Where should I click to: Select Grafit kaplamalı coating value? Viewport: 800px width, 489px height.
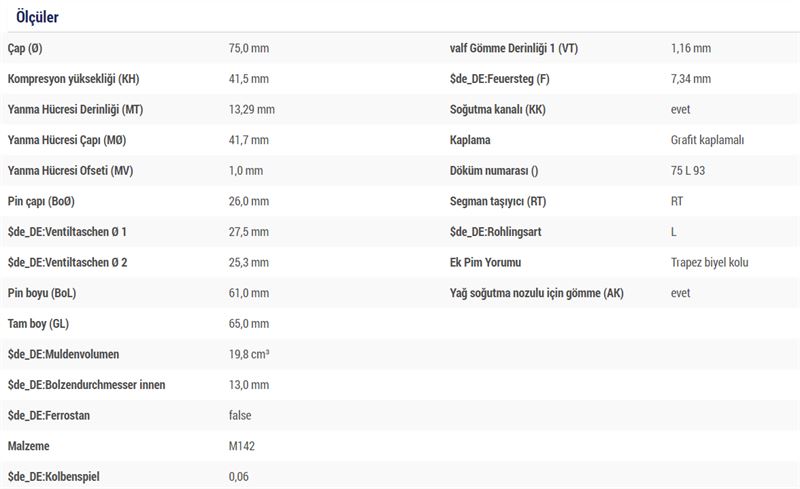tap(708, 140)
